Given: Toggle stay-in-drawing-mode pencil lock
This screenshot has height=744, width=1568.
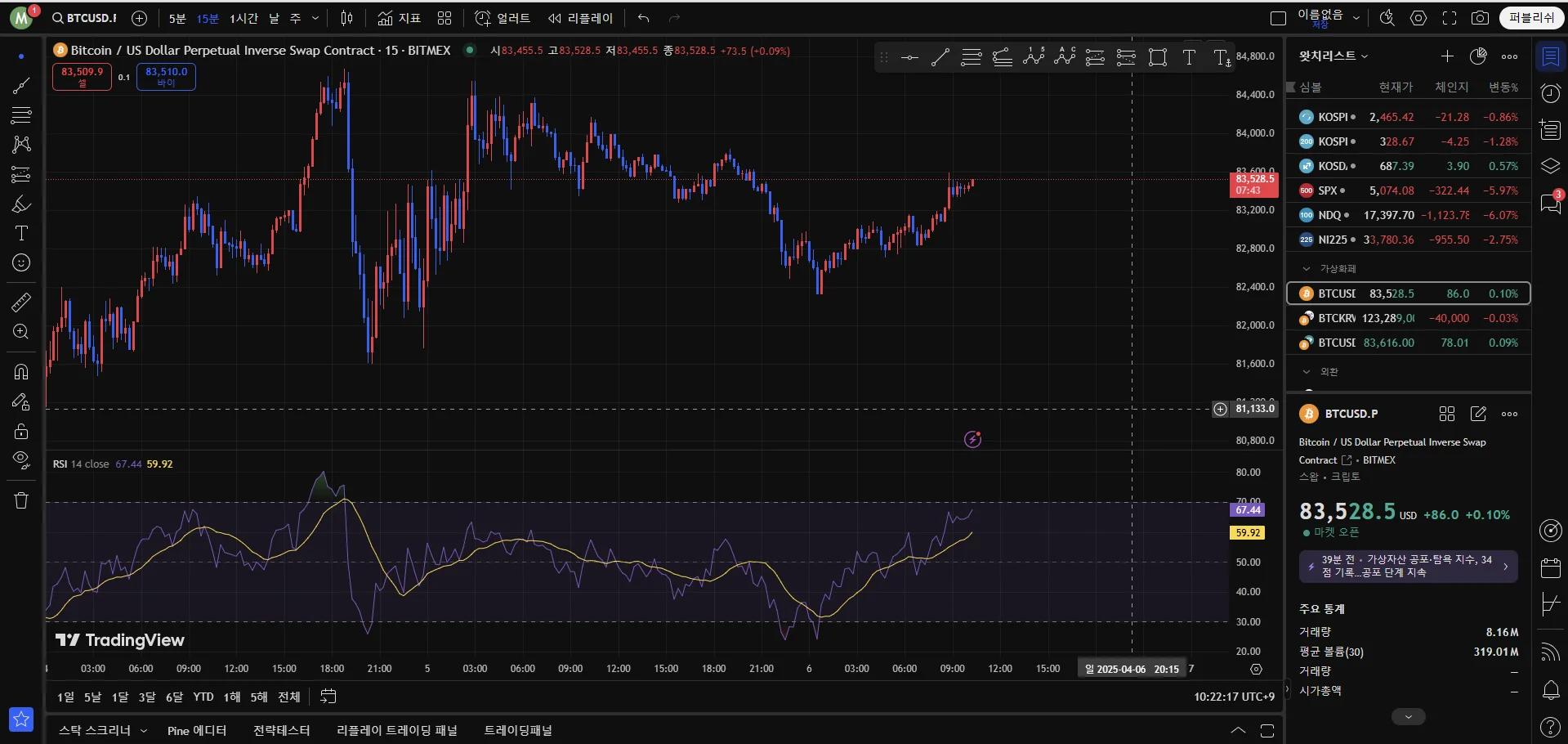Looking at the screenshot, I should pos(21,401).
